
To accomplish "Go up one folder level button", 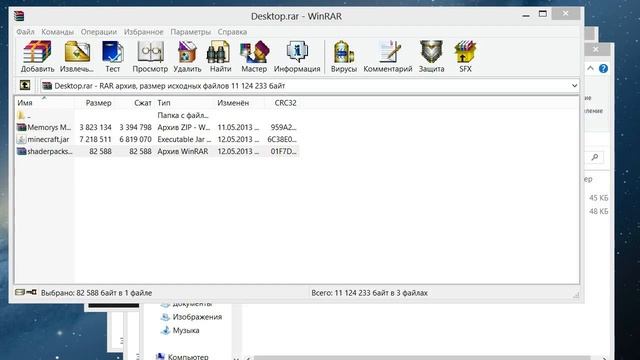I will click(25, 85).
